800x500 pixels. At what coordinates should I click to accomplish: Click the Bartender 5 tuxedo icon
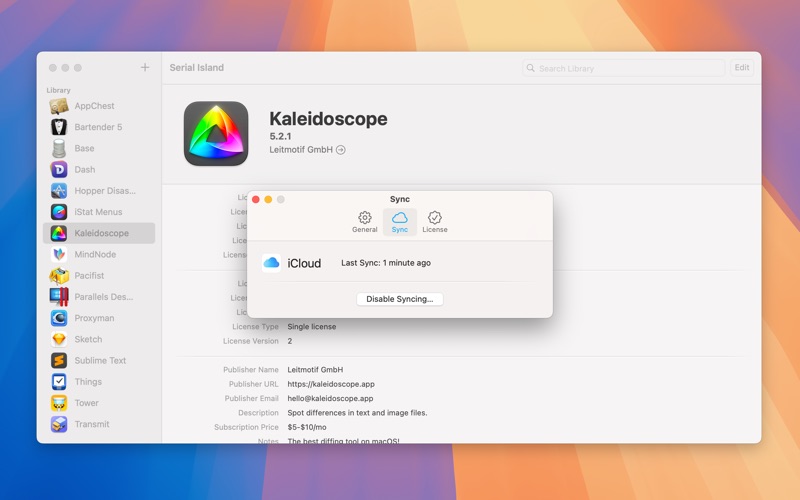pos(59,127)
